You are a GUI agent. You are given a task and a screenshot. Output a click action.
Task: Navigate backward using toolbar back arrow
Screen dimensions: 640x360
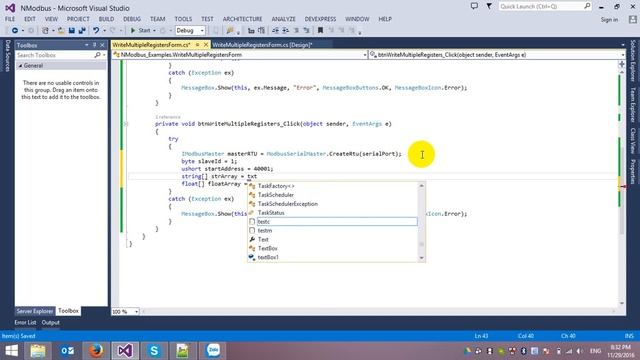[x=15, y=31]
